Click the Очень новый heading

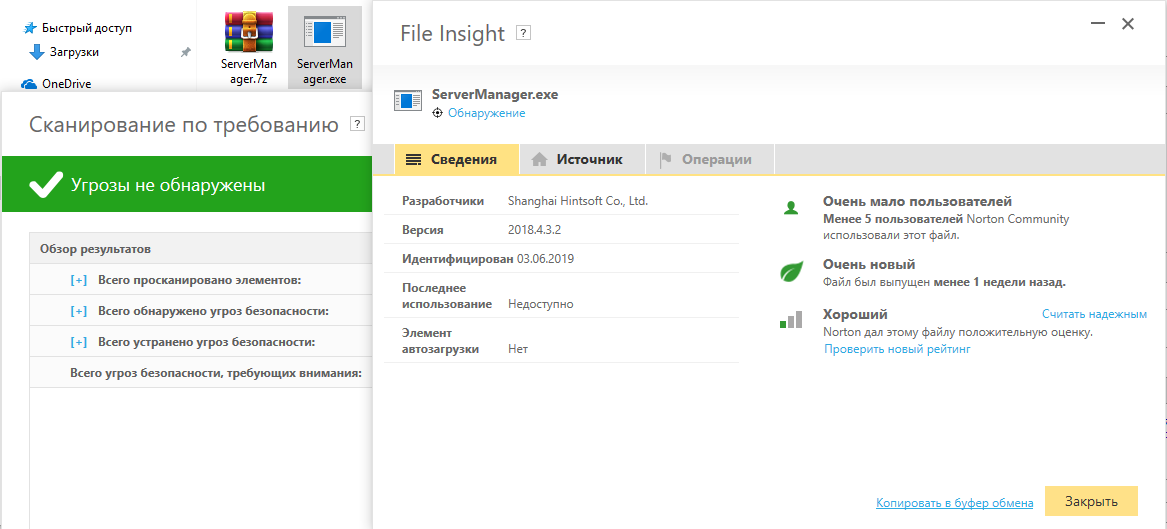pos(869,265)
